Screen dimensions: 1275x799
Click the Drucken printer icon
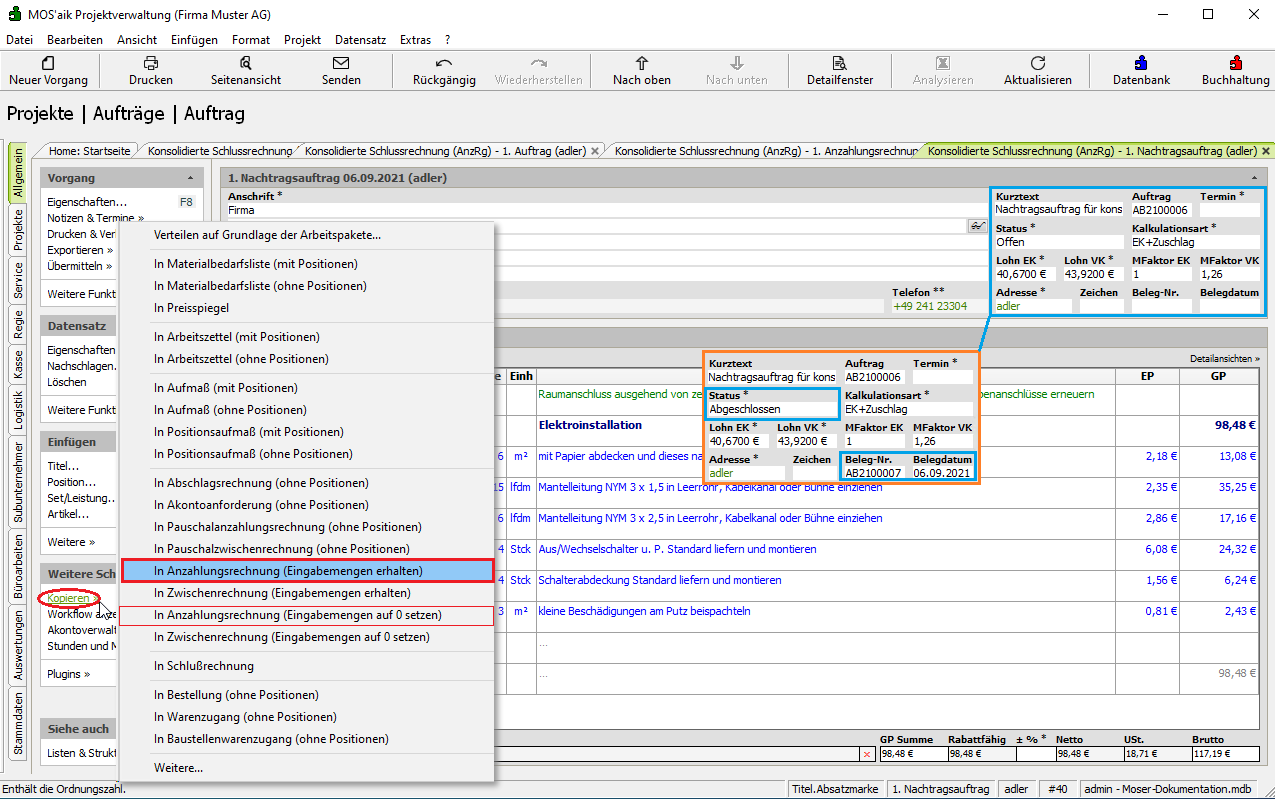[151, 63]
